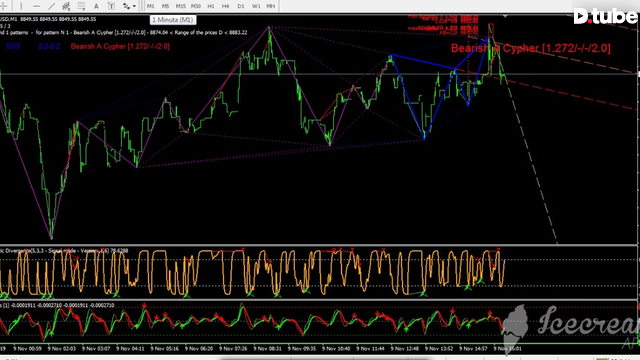Click the '8849.55' price values header
Viewport: 640px width, 360px height.
click(x=58, y=19)
